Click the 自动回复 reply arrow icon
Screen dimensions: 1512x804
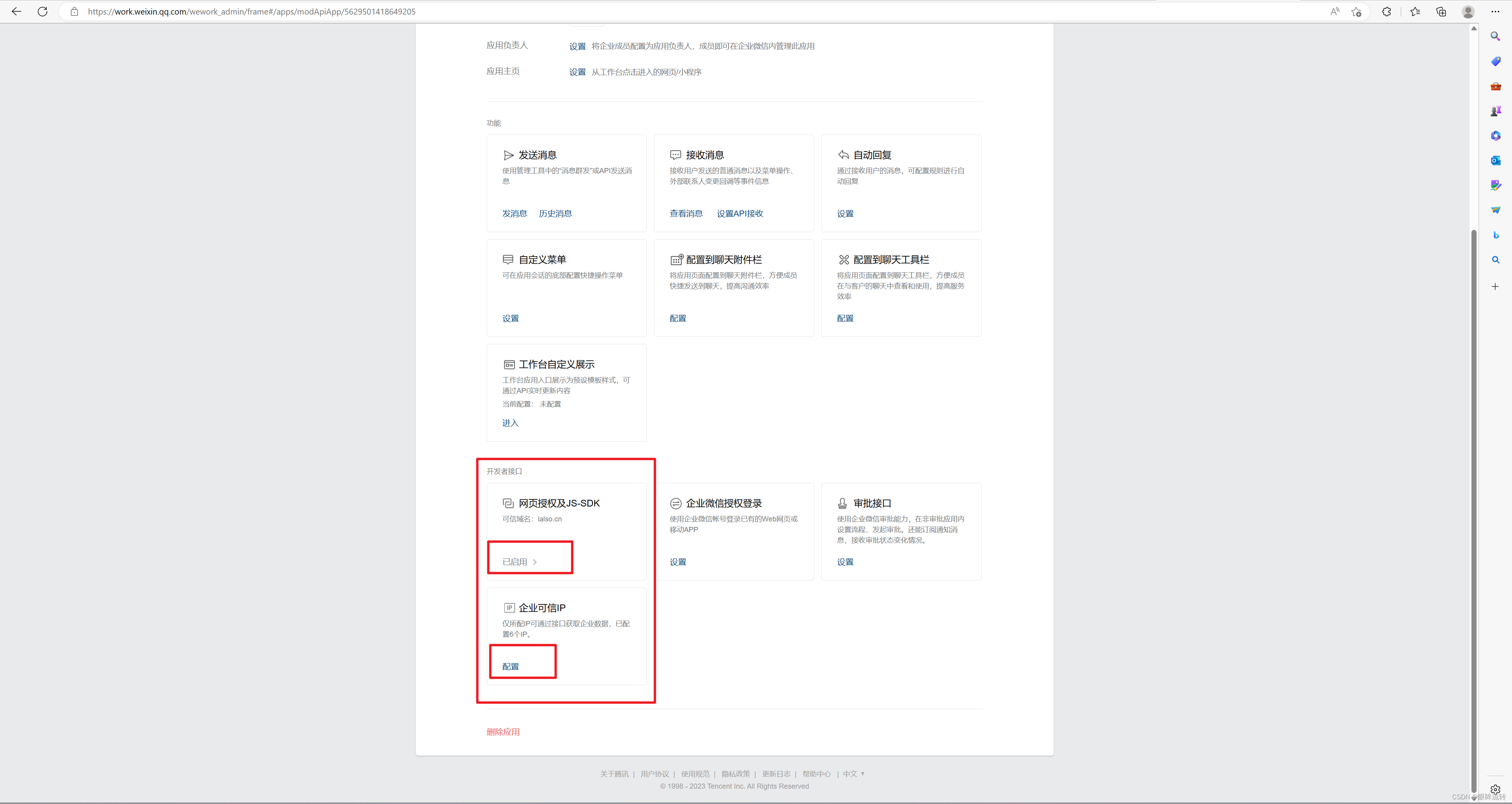click(x=843, y=155)
